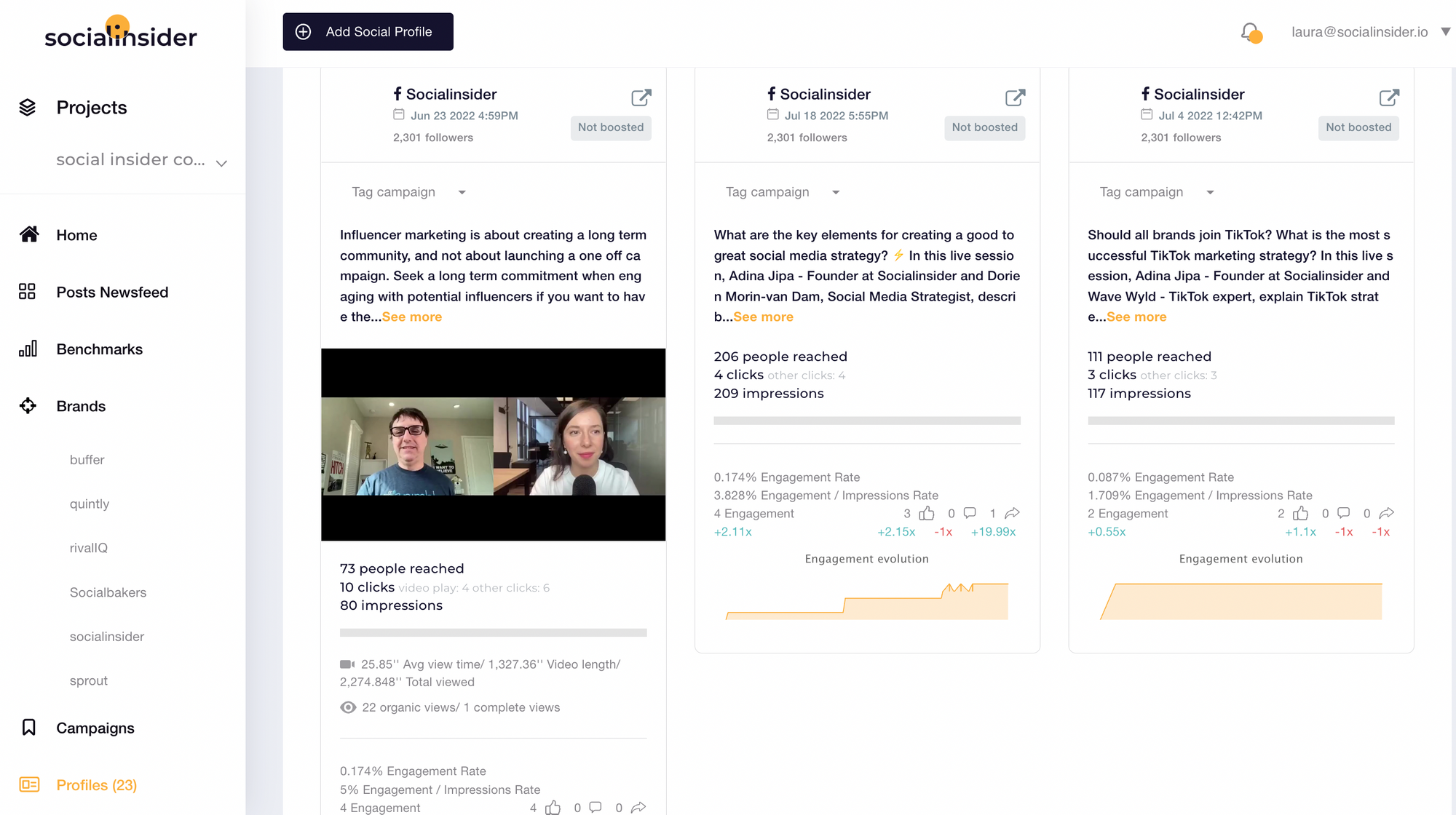
Task: Click the Home house icon
Action: pyautogui.click(x=28, y=234)
